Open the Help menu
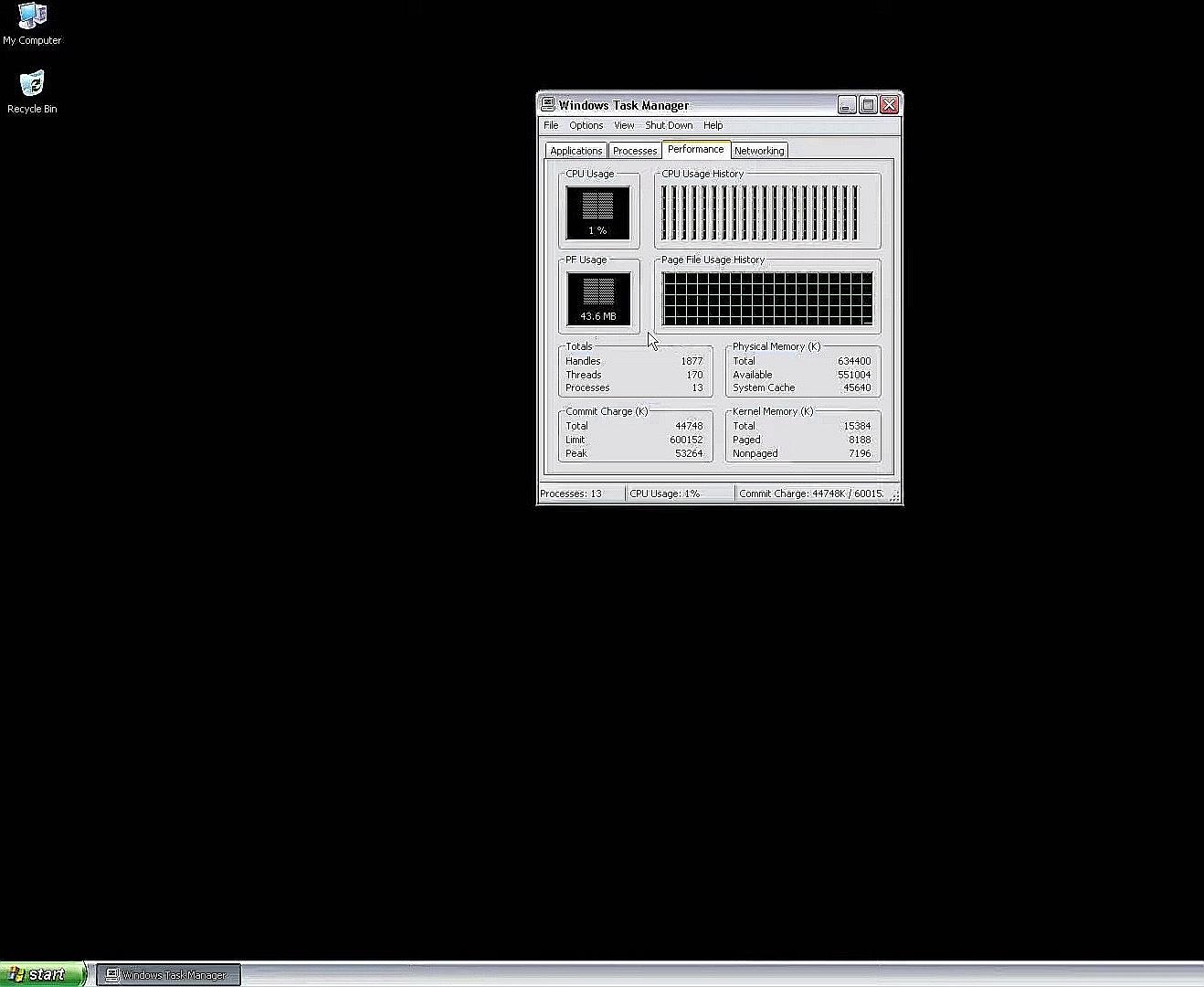This screenshot has width=1204, height=987. 713,125
